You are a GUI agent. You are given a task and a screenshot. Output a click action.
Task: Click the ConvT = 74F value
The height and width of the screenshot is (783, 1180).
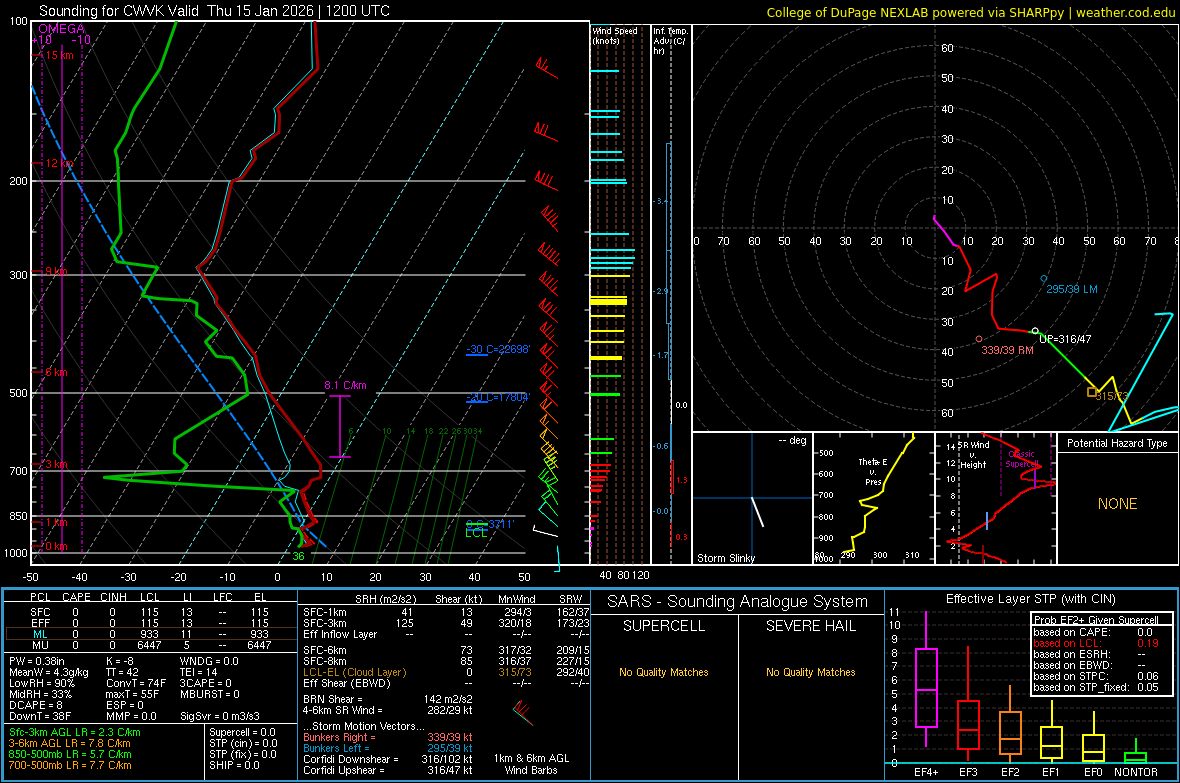coord(135,683)
